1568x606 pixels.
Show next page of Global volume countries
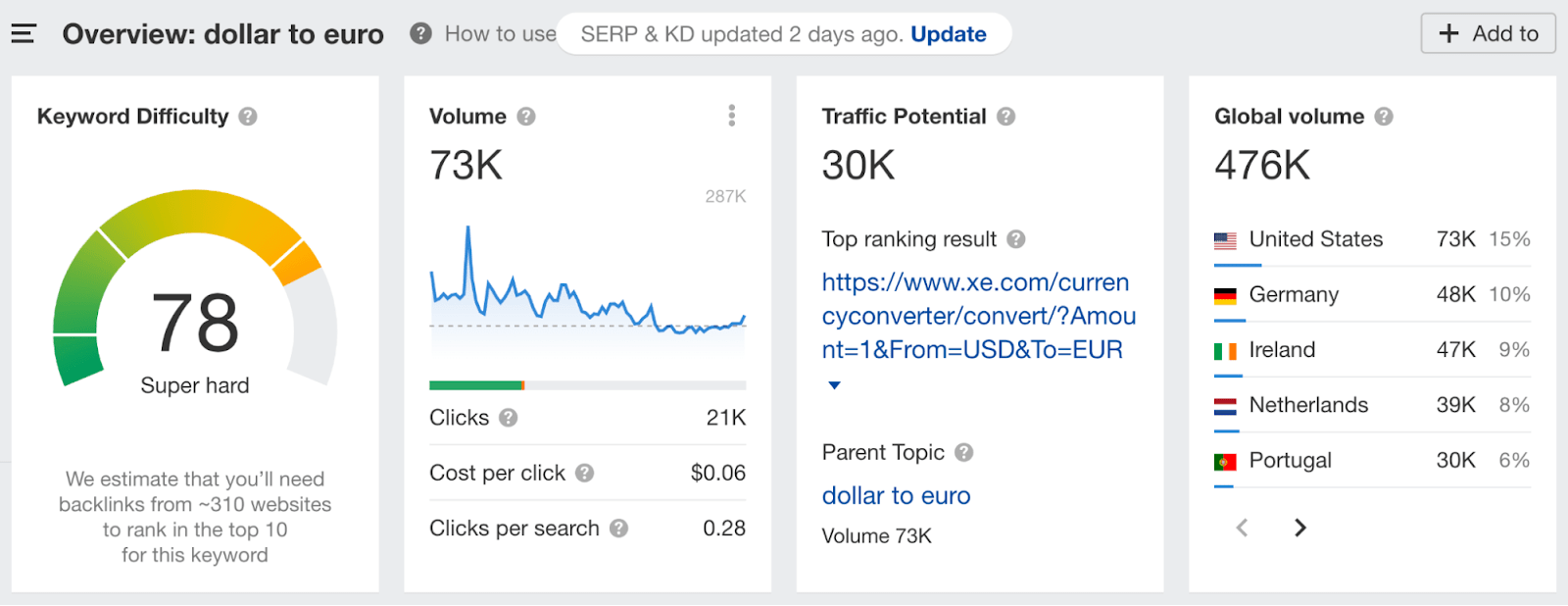point(1300,528)
